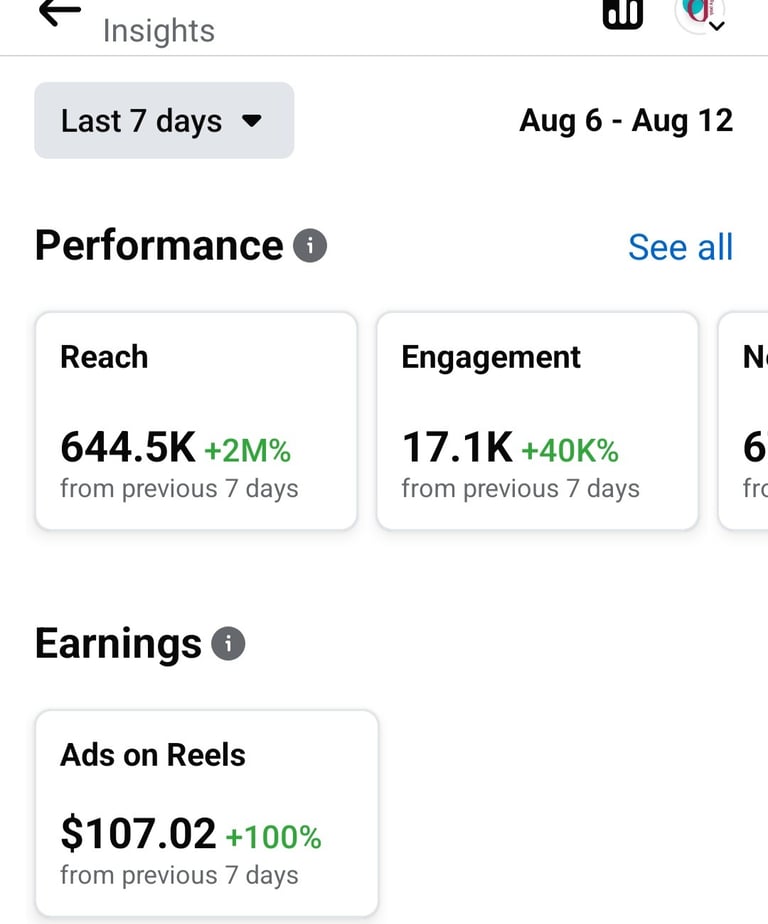Expand the profile switcher chevron
The image size is (768, 924).
click(716, 26)
